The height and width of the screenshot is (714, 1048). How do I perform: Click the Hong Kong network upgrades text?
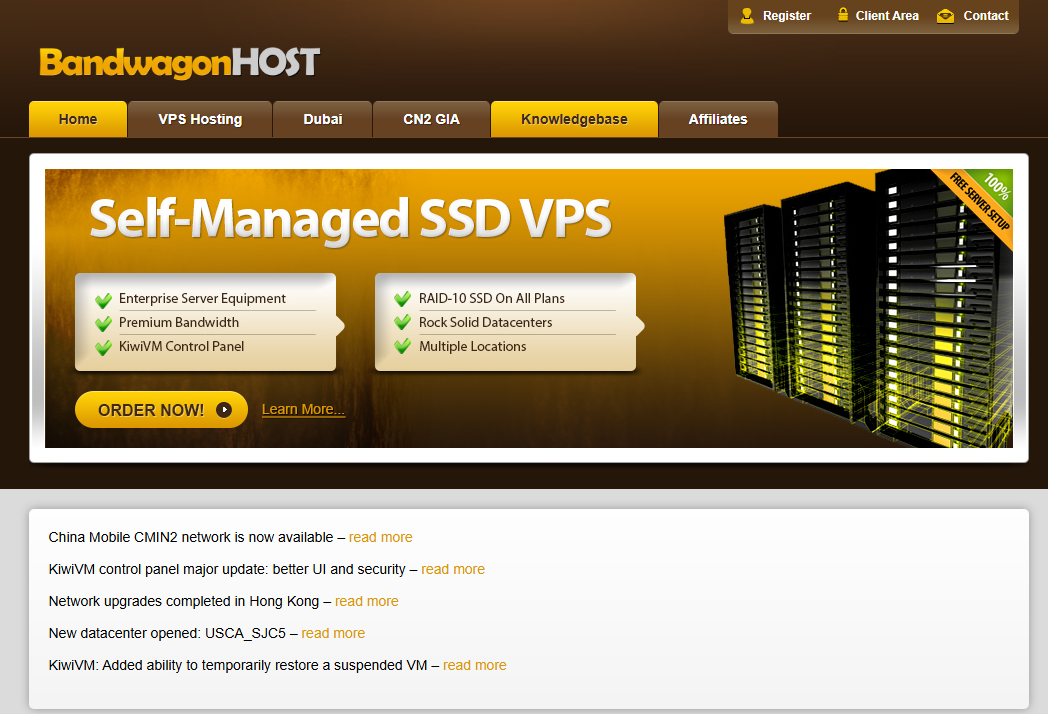tap(184, 602)
